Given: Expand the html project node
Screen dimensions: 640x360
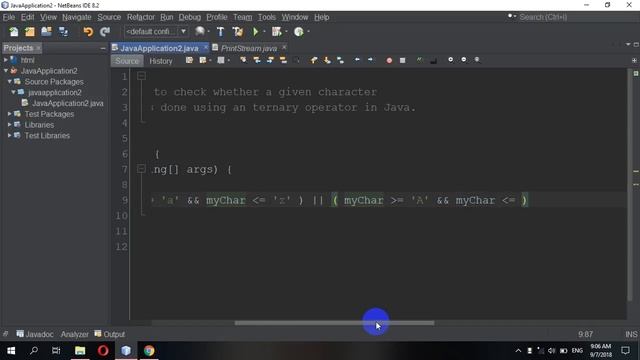Looking at the screenshot, I should pos(6,60).
